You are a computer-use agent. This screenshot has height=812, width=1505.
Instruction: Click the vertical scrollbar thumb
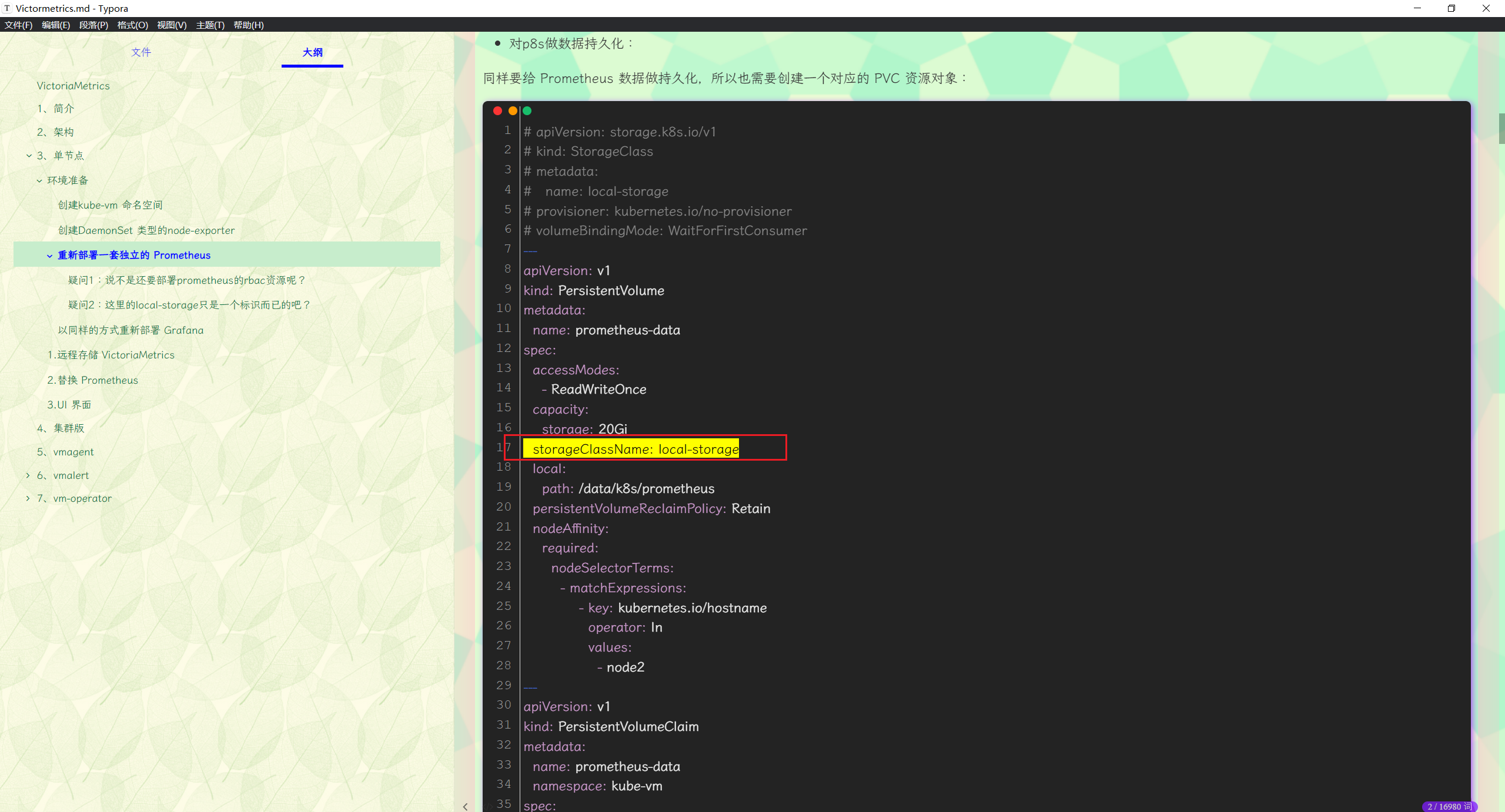tap(1501, 128)
